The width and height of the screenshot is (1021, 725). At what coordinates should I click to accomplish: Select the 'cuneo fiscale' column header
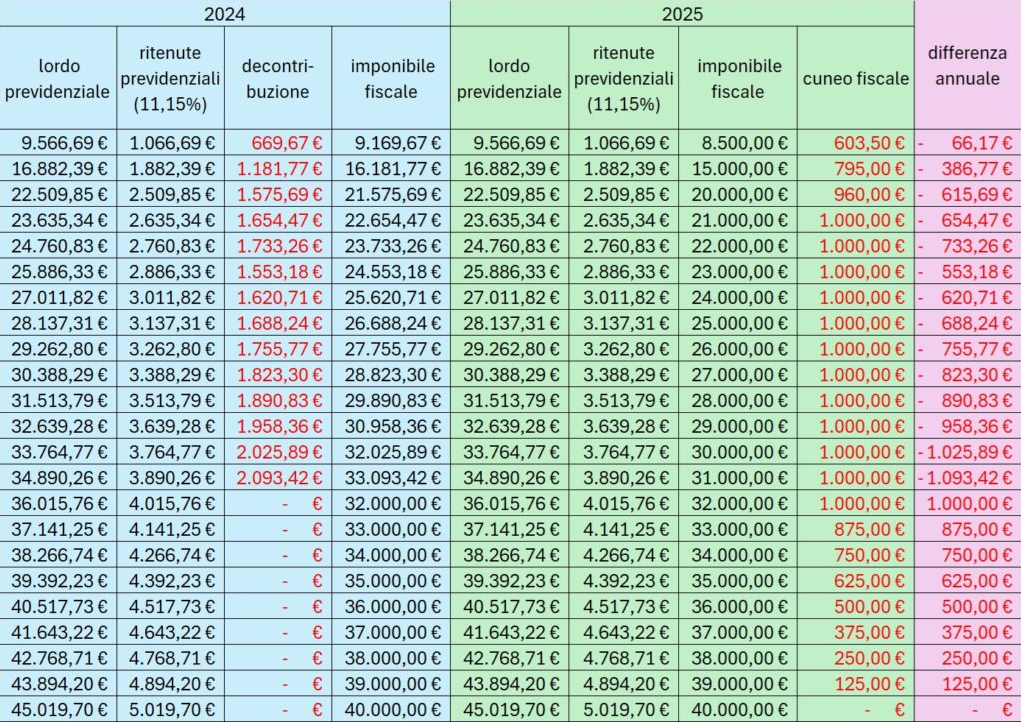click(x=855, y=78)
